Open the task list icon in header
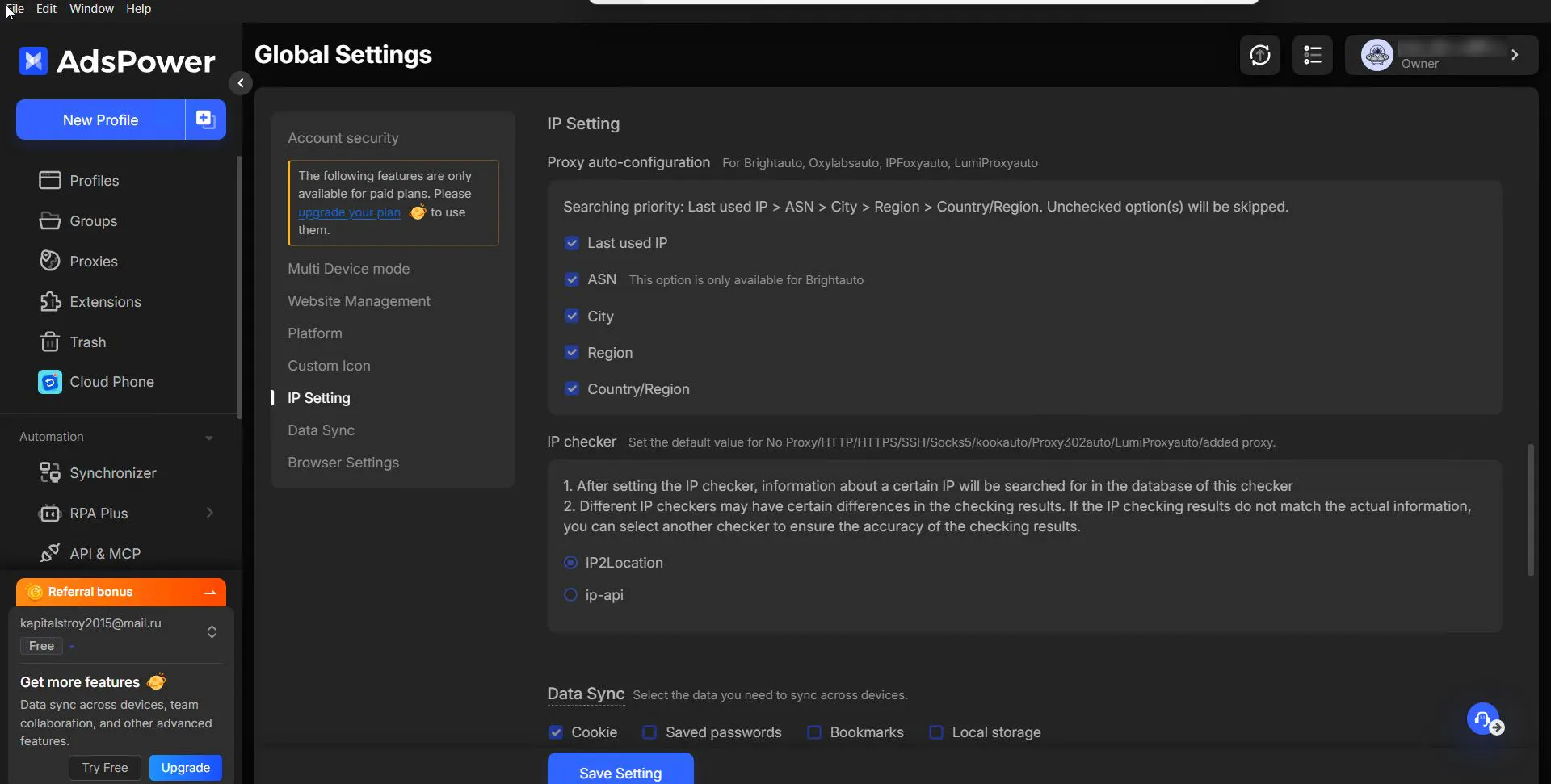 pos(1312,55)
